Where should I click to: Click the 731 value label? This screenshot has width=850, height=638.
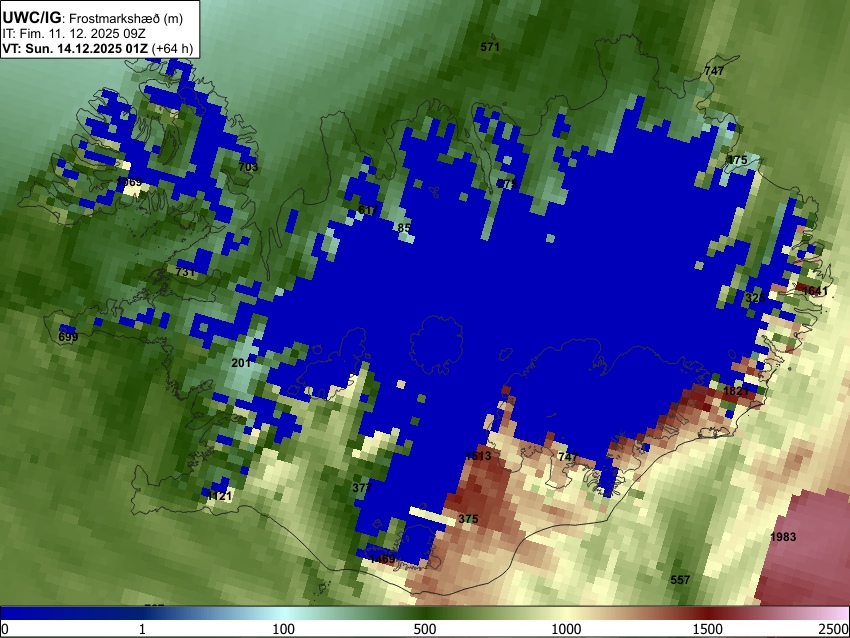tap(185, 272)
